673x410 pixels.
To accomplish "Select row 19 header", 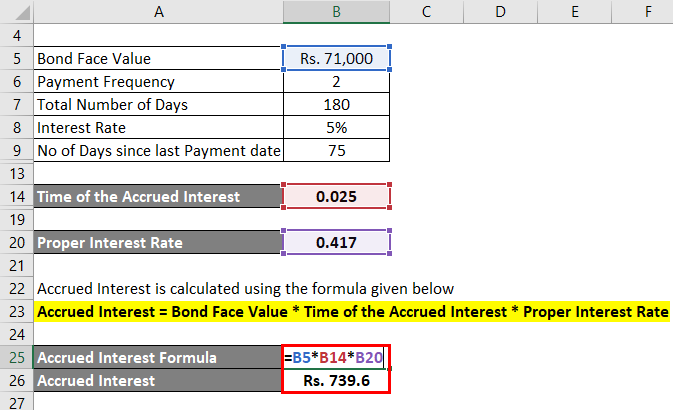I will [x=17, y=220].
